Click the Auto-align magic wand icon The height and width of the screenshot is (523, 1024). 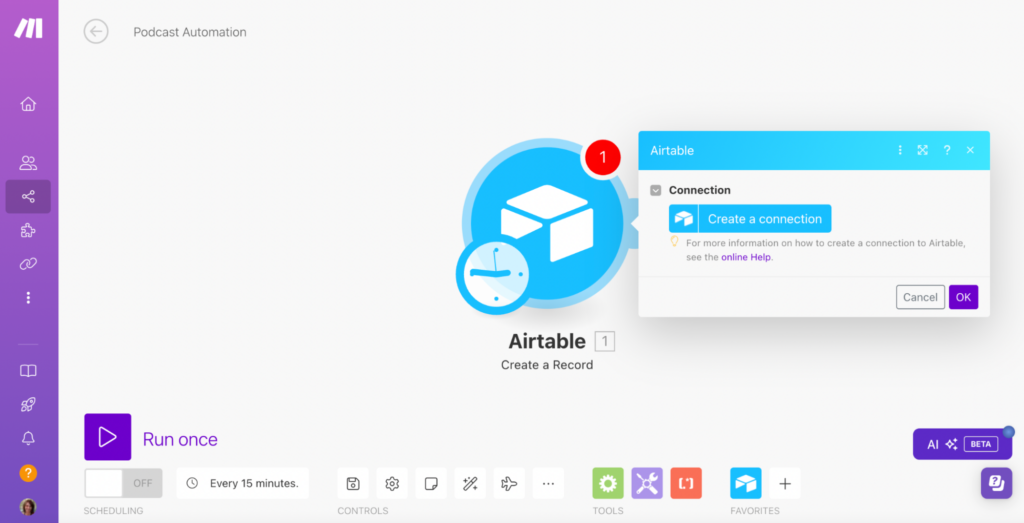tap(470, 484)
